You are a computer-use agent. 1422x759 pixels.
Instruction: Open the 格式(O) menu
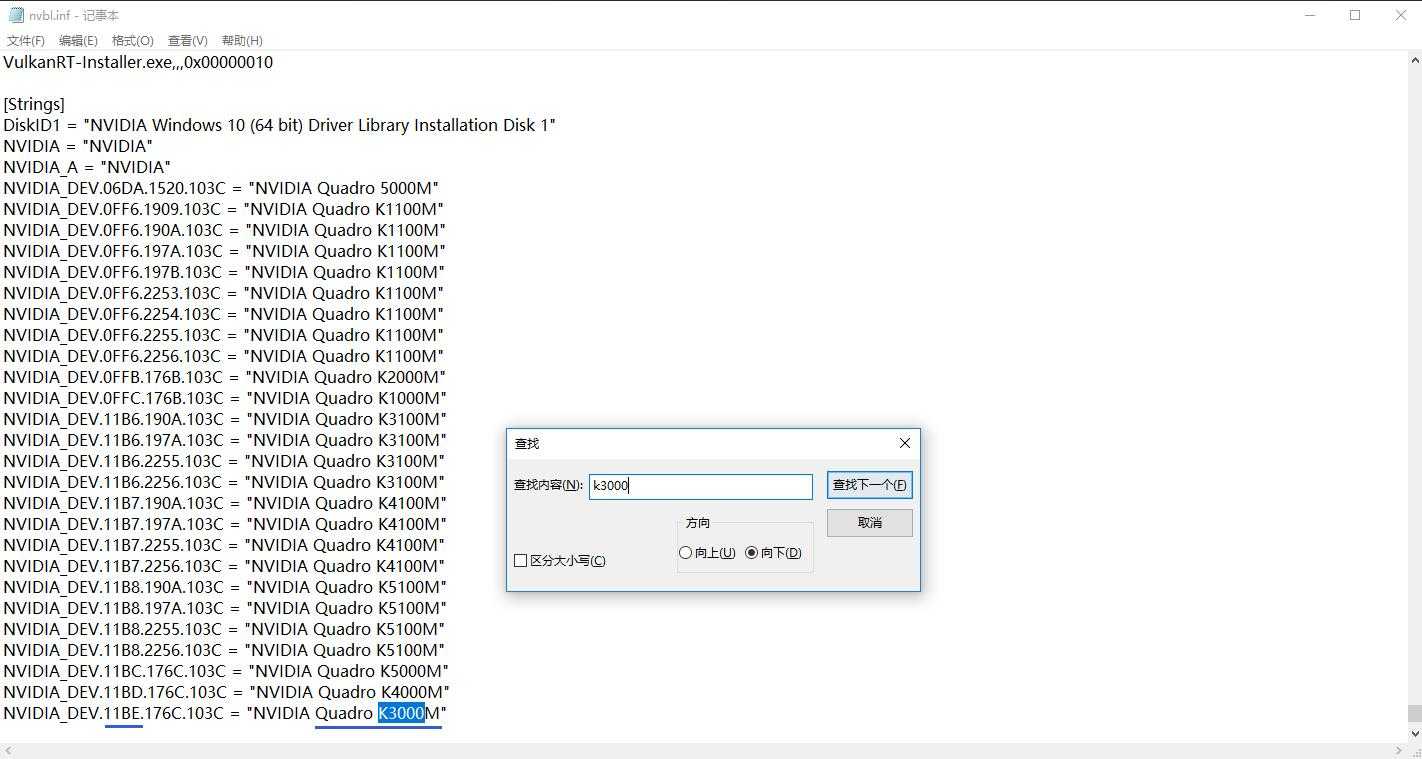click(133, 41)
